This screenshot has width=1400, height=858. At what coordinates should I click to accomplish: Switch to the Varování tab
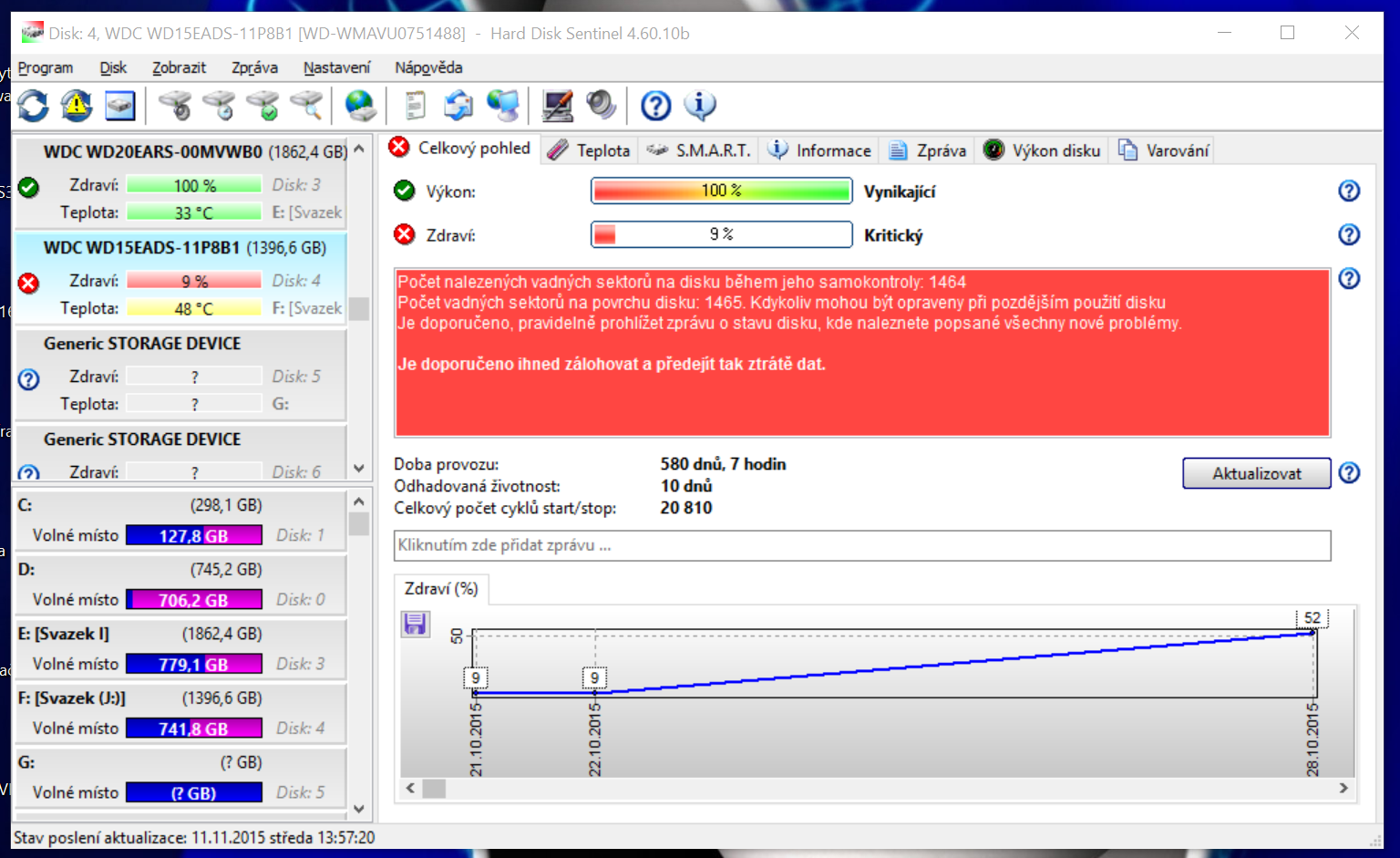pyautogui.click(x=1164, y=150)
